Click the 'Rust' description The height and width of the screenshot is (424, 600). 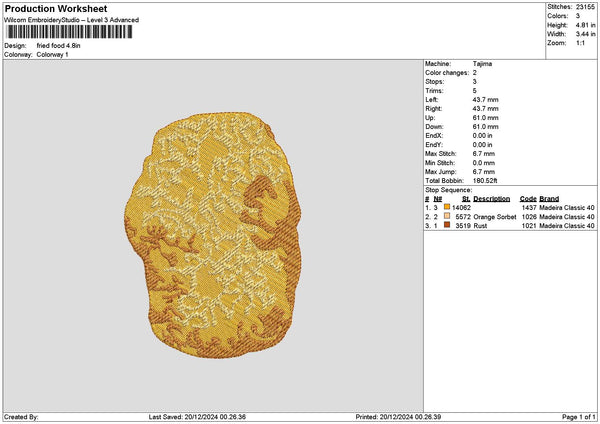(x=480, y=226)
